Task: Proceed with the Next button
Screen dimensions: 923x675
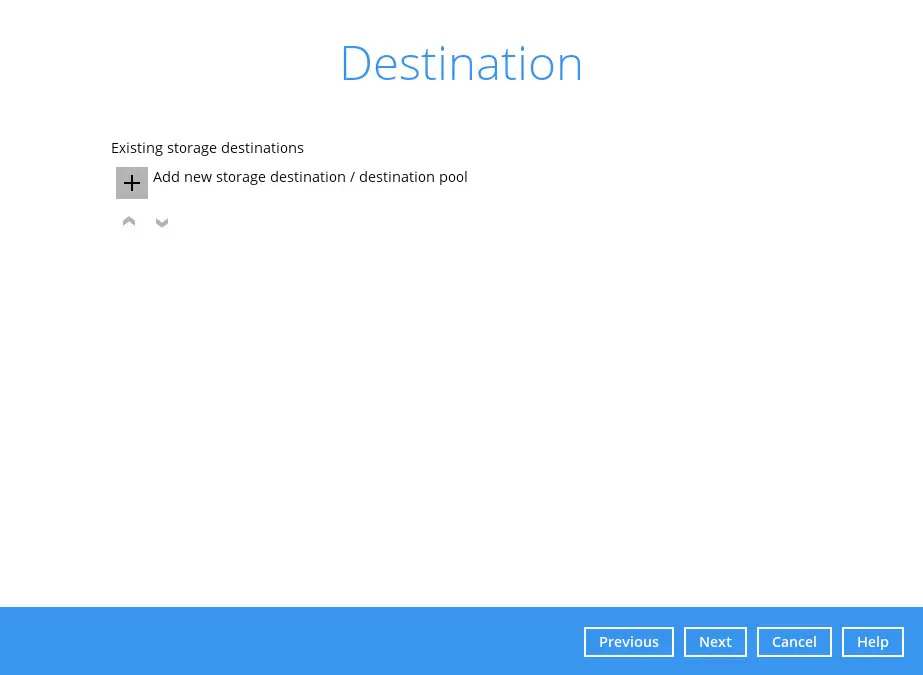Action: [715, 642]
